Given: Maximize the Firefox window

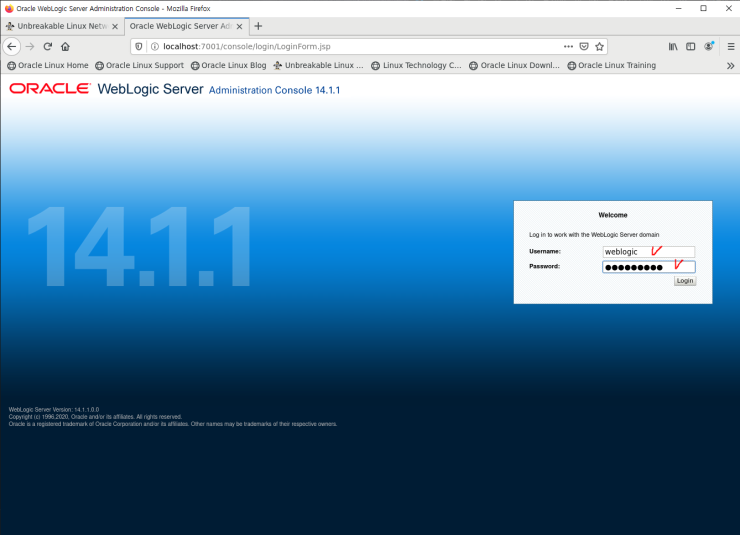Looking at the screenshot, I should coord(703,8).
